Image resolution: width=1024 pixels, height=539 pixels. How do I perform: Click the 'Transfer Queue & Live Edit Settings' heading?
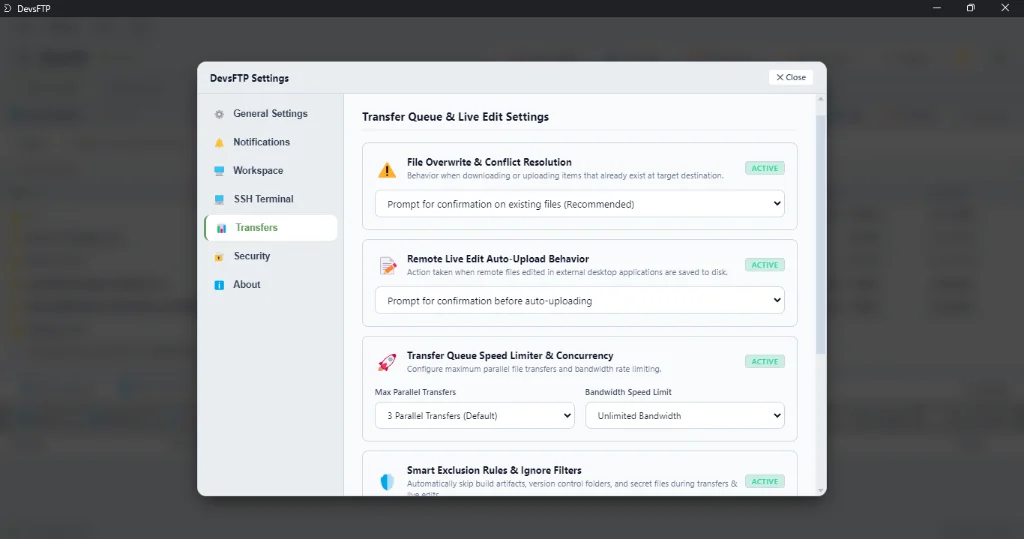[x=455, y=117]
